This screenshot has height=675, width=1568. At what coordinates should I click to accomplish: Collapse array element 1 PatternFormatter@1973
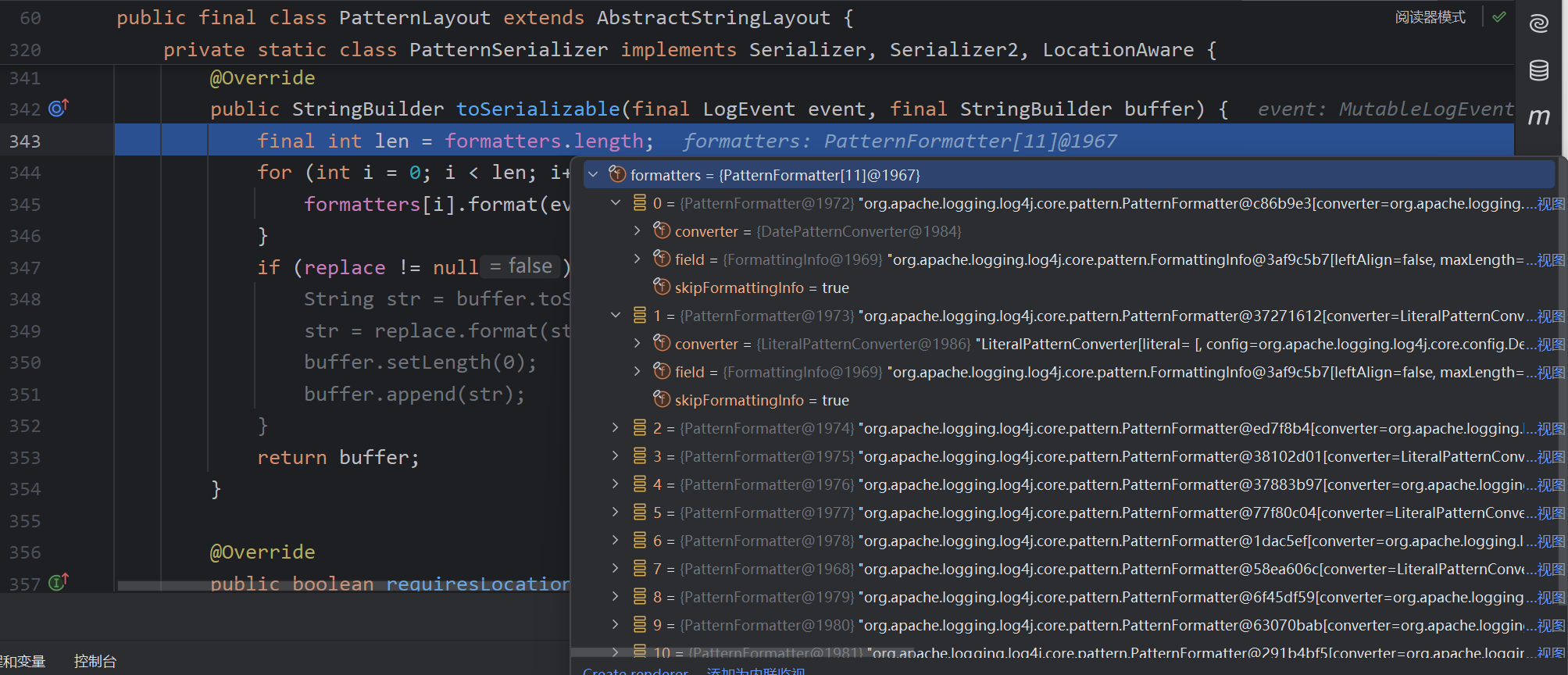tap(616, 315)
